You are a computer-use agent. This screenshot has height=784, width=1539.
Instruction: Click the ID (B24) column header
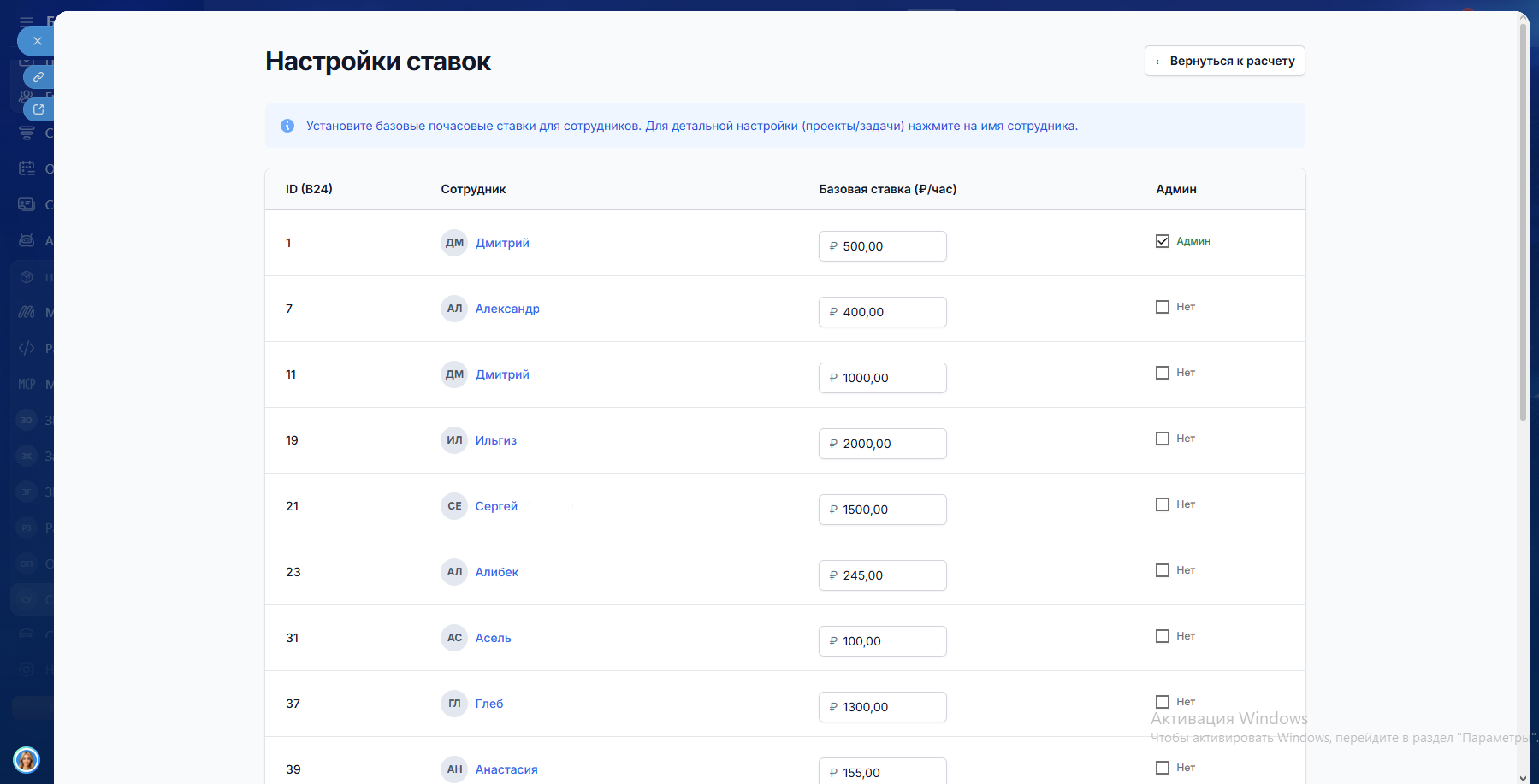(x=309, y=189)
